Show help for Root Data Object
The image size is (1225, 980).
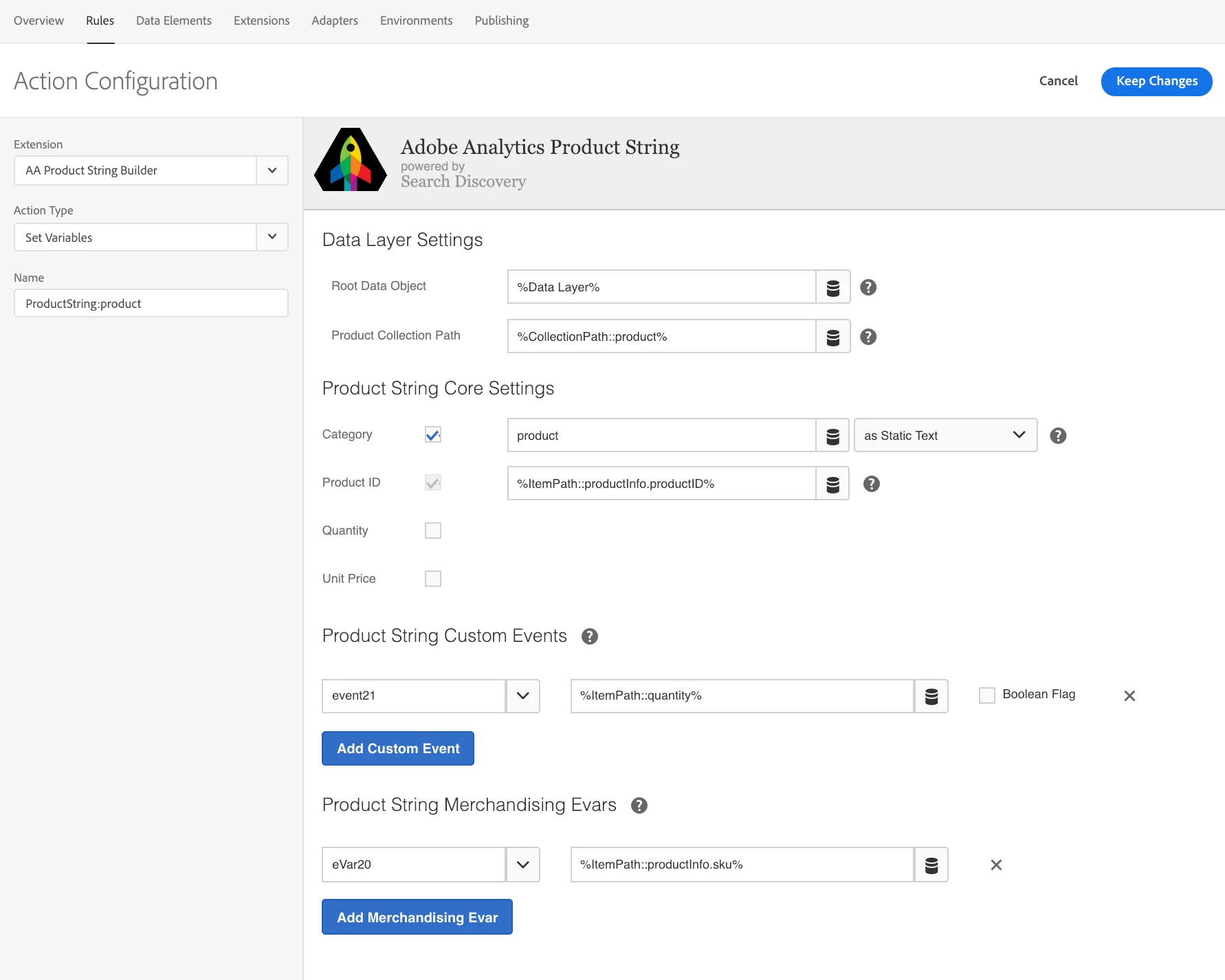pos(868,287)
